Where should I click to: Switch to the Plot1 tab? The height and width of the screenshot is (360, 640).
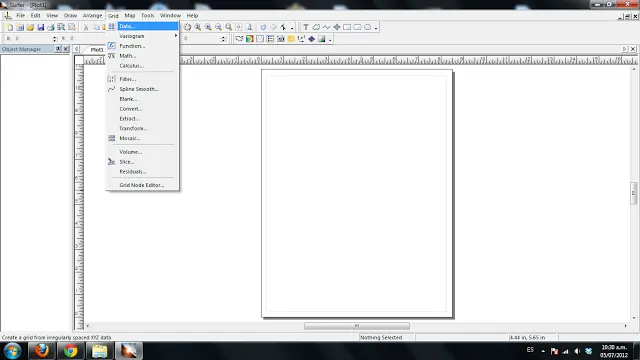pyautogui.click(x=97, y=50)
